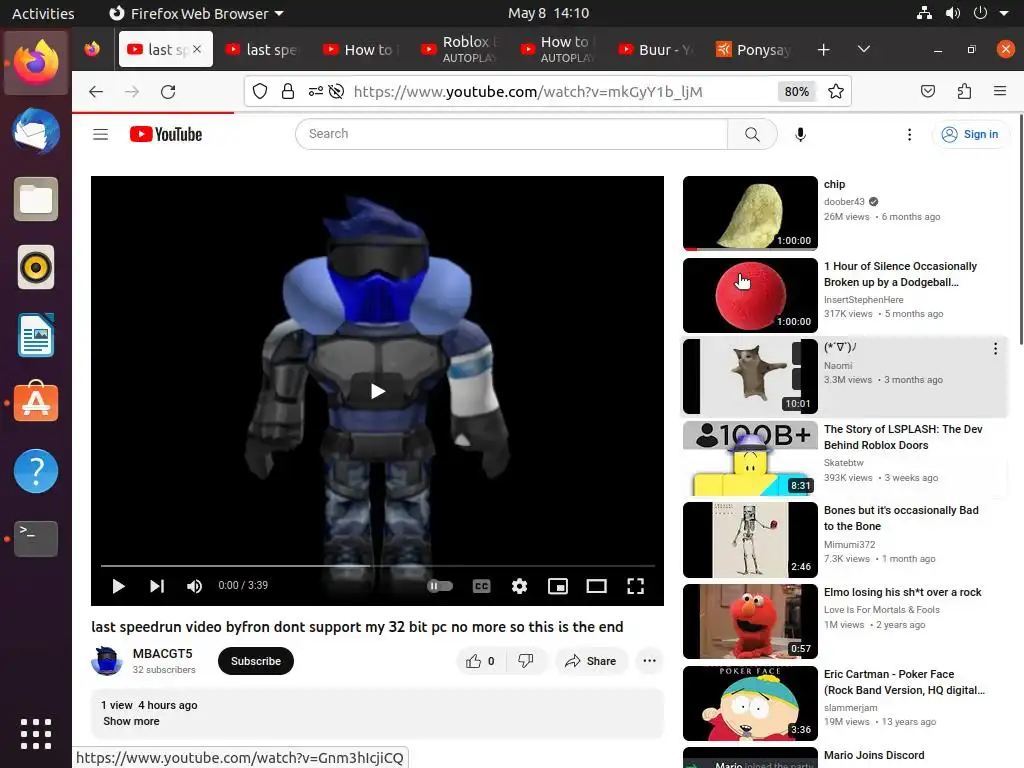Enter full screen mode
Screen dimensions: 1024x768
pos(635,586)
